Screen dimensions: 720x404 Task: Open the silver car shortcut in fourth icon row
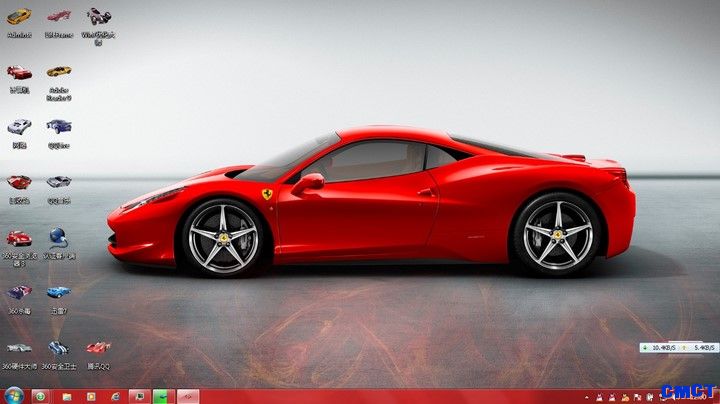59,182
